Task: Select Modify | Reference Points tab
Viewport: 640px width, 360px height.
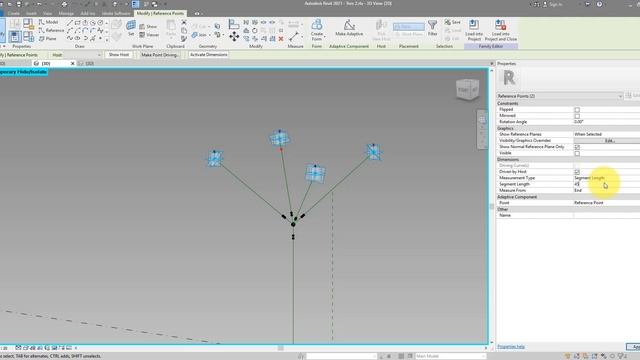Action: coord(160,13)
